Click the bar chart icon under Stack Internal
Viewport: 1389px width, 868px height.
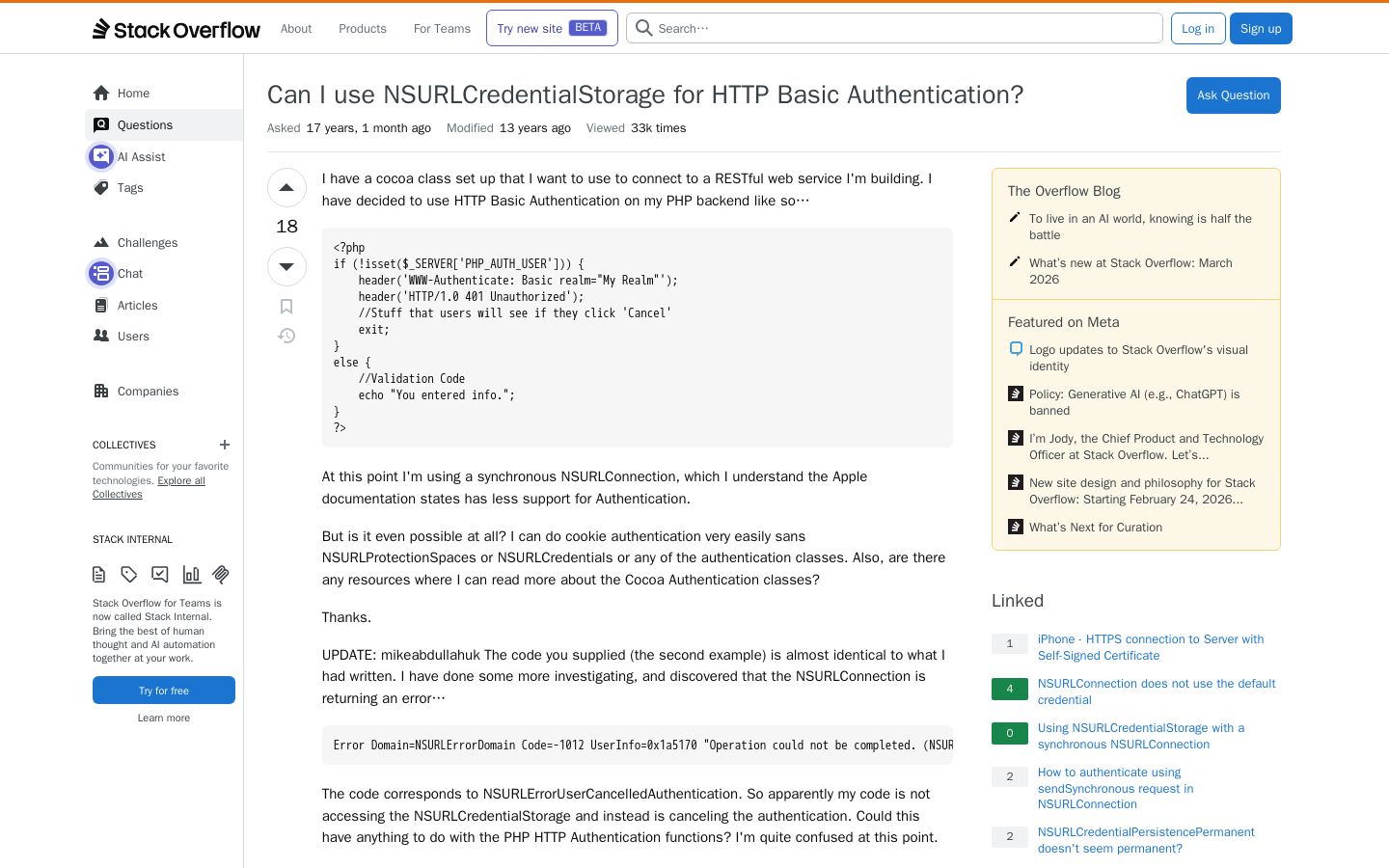pos(191,575)
